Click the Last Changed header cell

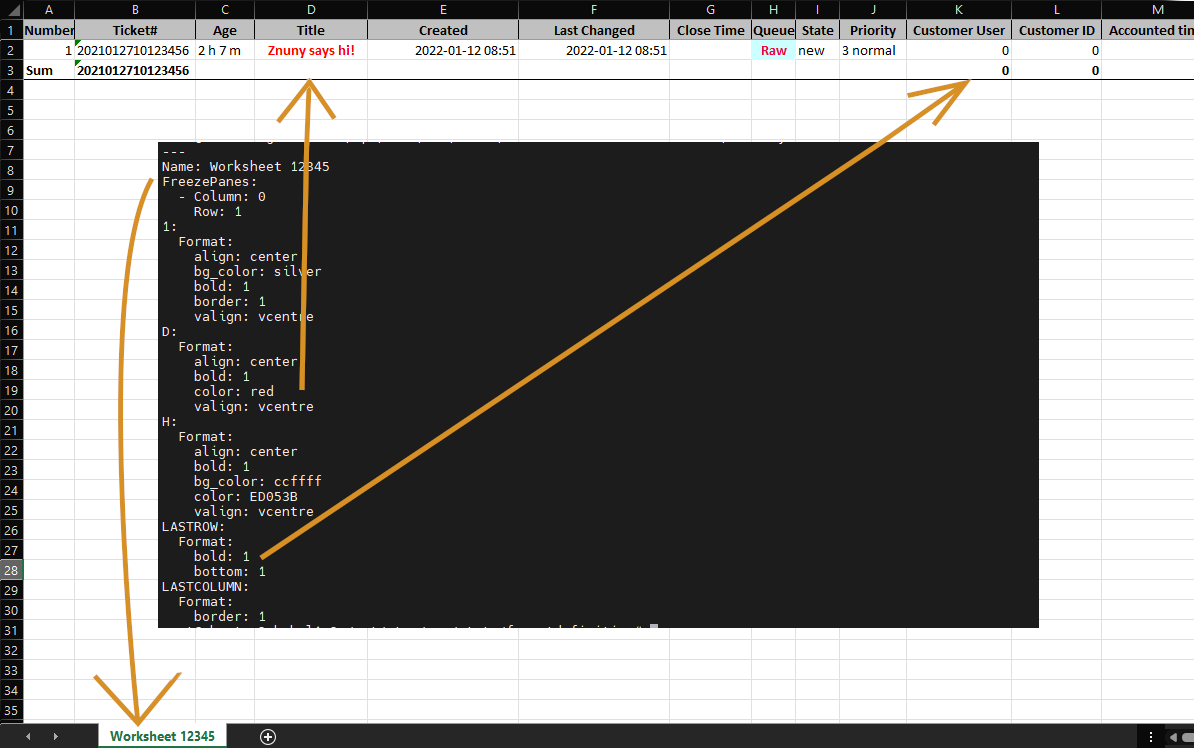594,30
